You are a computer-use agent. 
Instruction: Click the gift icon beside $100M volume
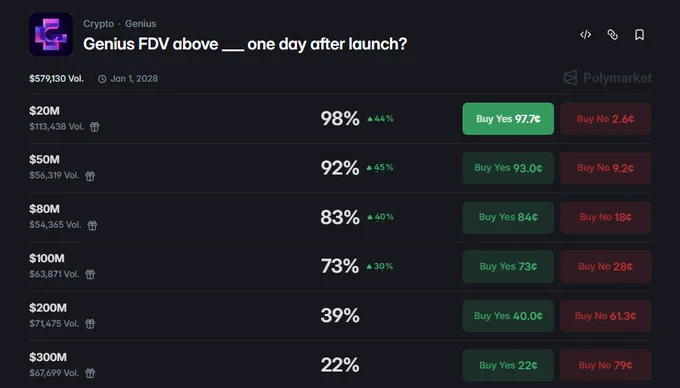pos(90,274)
